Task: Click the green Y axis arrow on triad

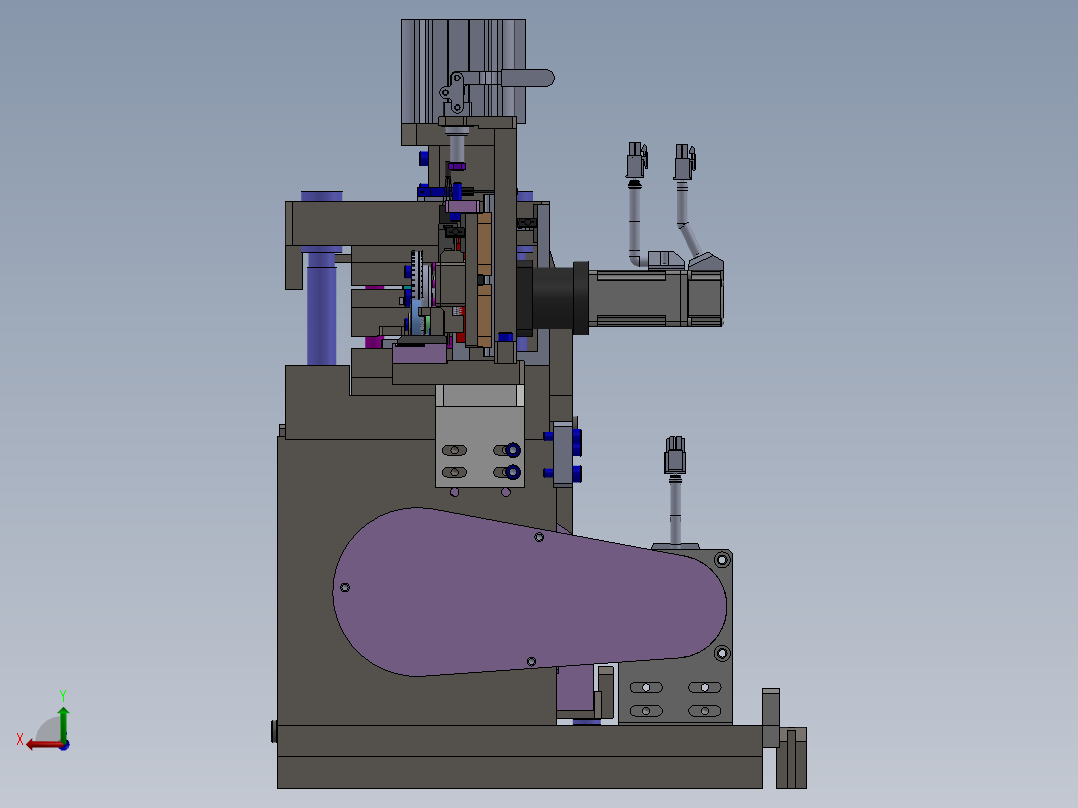Action: point(63,722)
